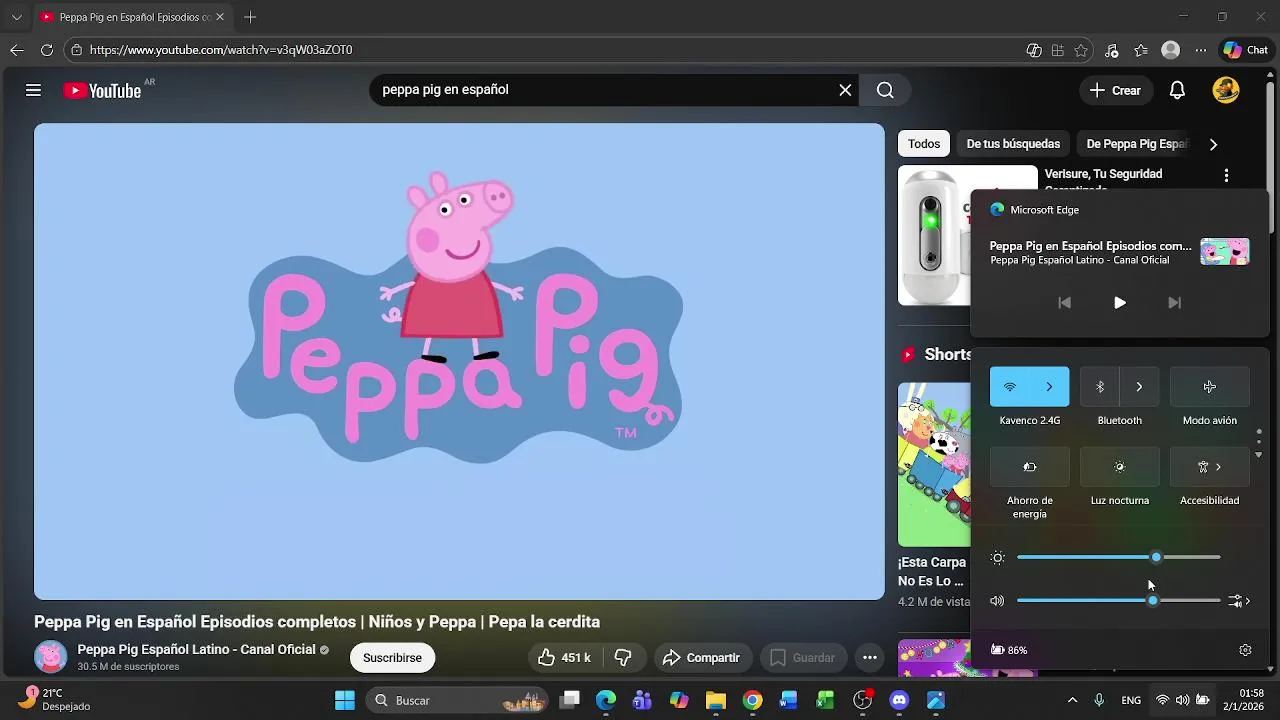Viewport: 1280px width, 720px height.
Task: Open File Explorer from taskbar
Action: coord(715,701)
